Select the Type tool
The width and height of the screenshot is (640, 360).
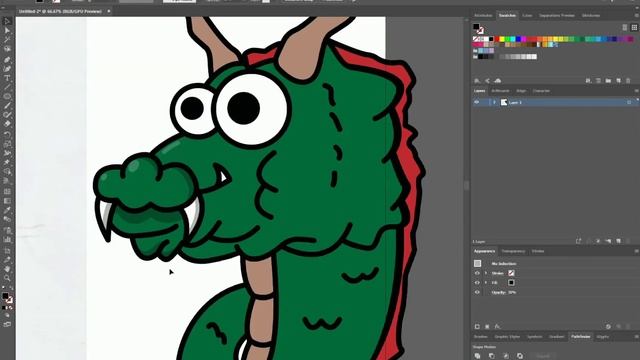[7, 78]
